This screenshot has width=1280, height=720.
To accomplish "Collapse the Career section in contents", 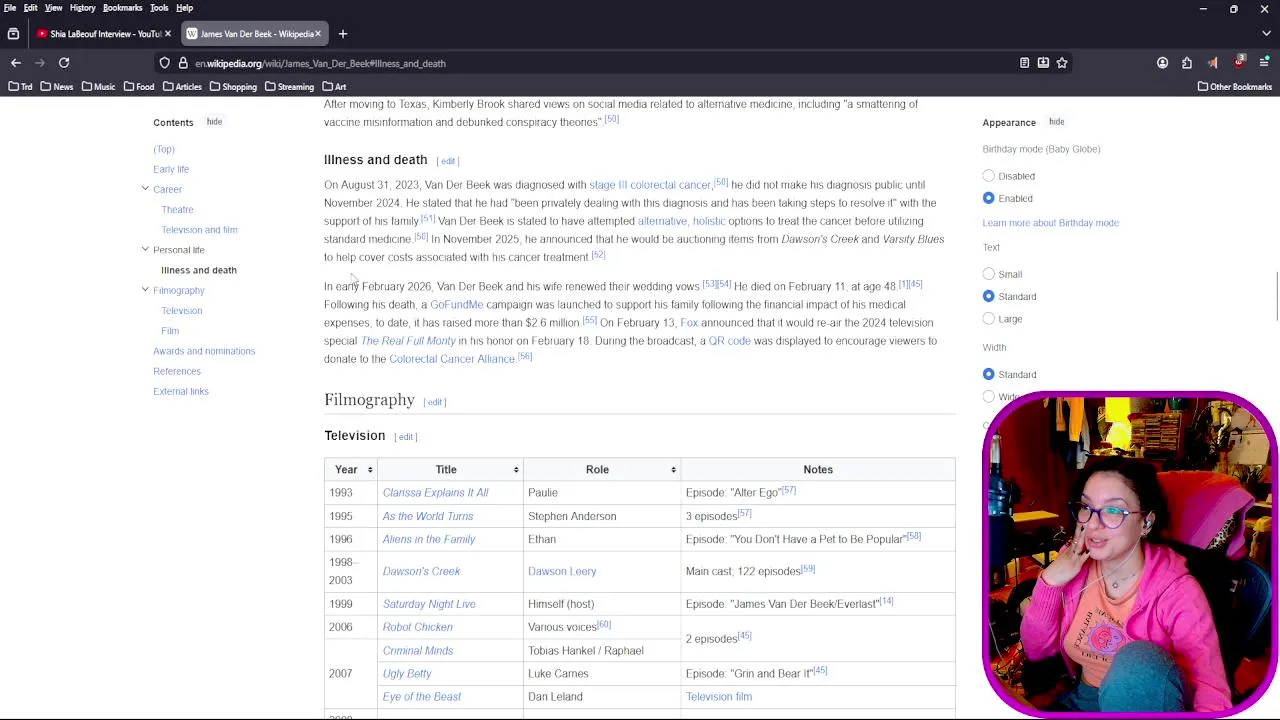I will pos(145,189).
